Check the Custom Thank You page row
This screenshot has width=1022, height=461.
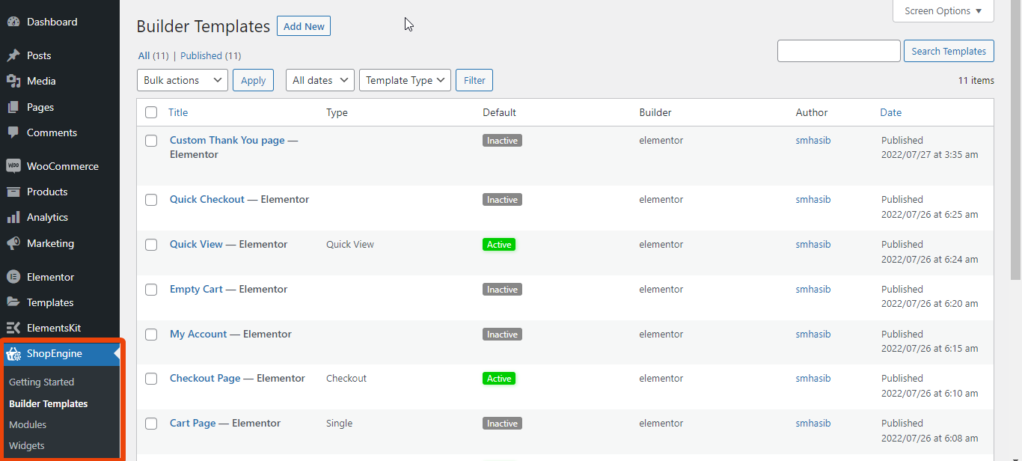click(151, 141)
